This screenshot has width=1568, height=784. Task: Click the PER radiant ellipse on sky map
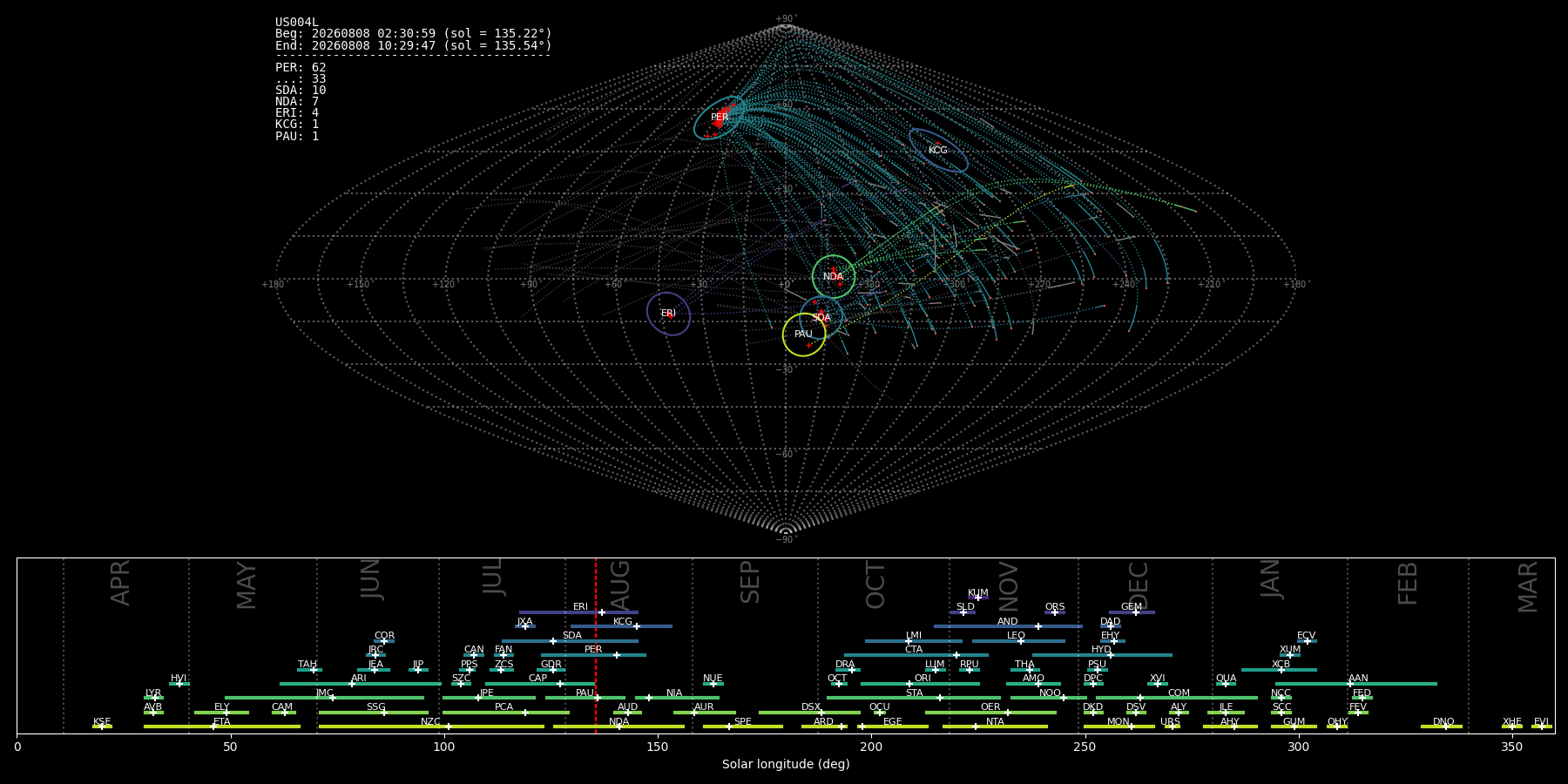[720, 118]
